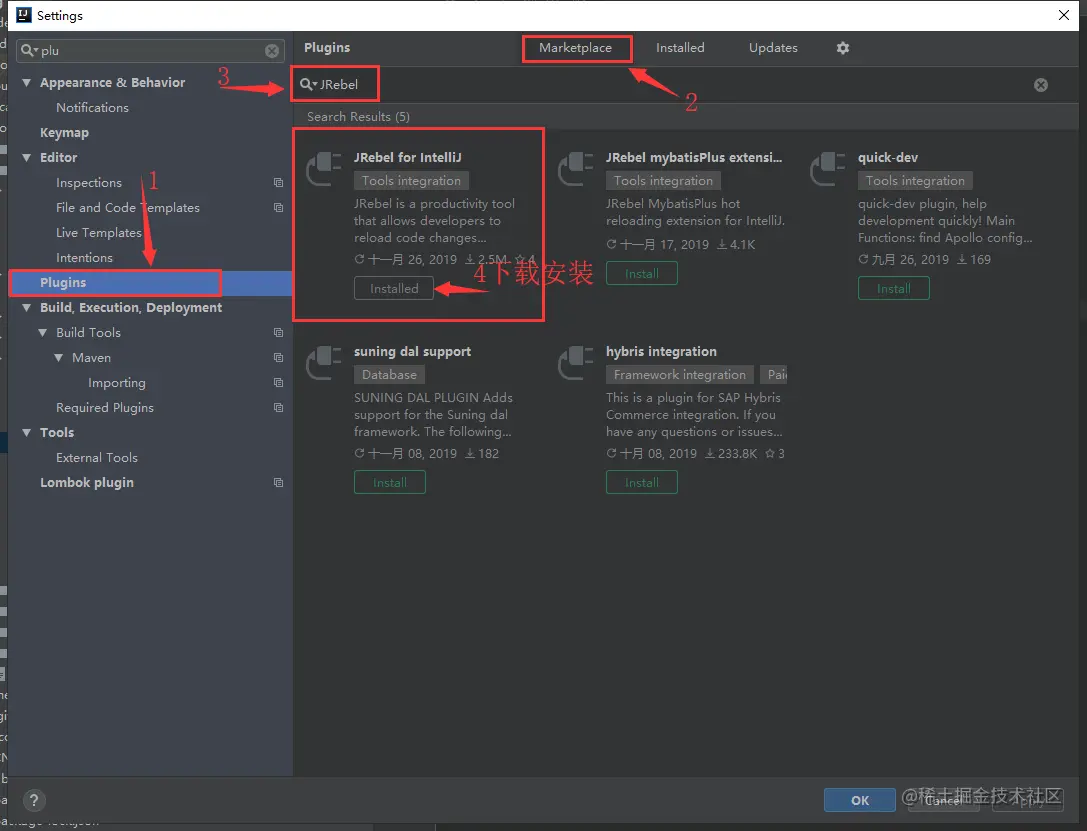1087x831 pixels.
Task: Click the Cancel button
Action: 944,800
